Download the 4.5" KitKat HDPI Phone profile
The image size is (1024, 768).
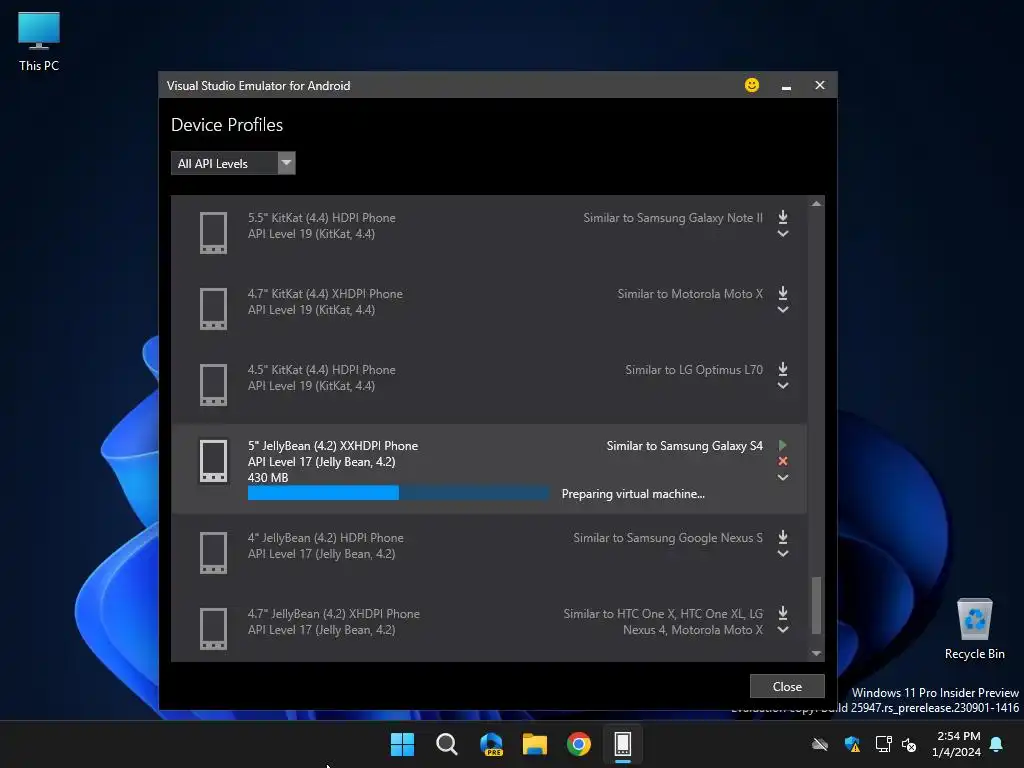tap(782, 369)
